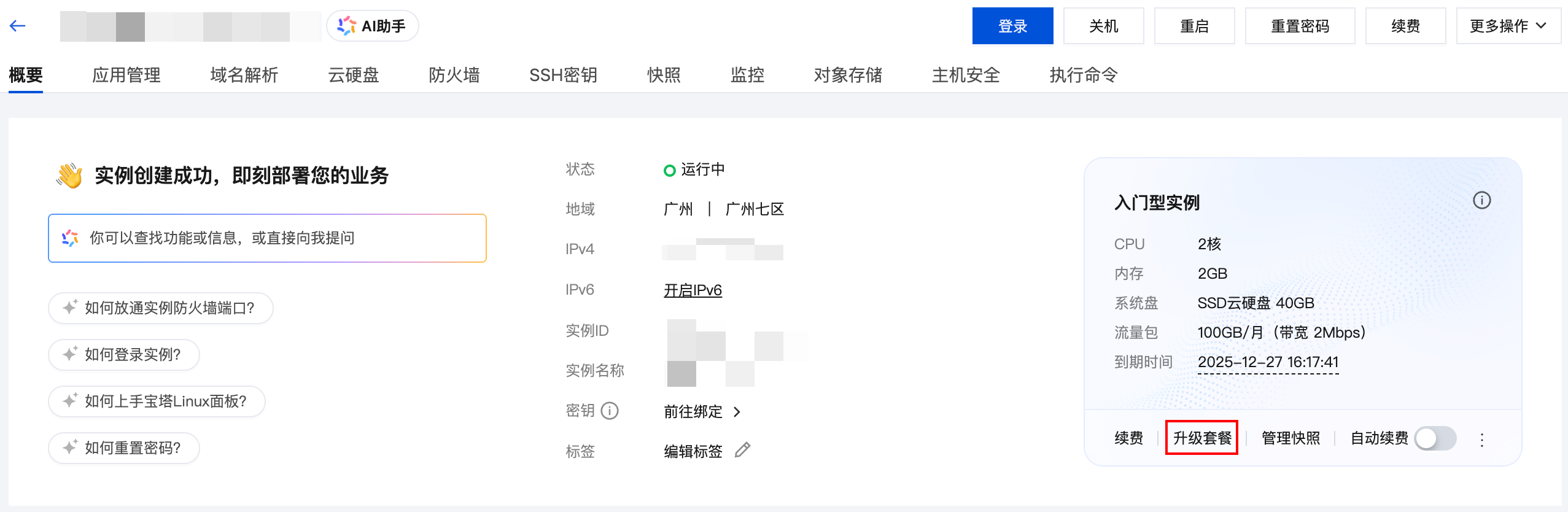Open the three-dot menu on instance card

(1482, 440)
